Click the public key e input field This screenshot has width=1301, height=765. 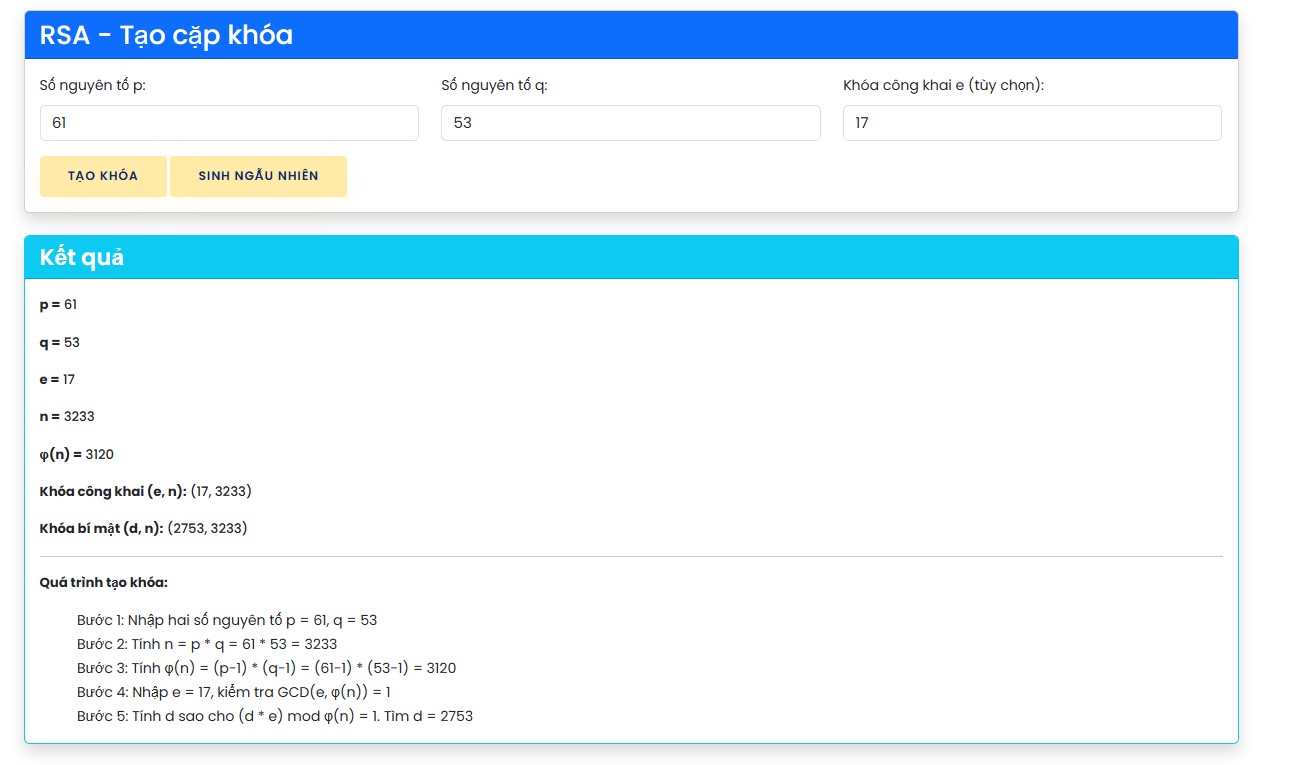point(1032,123)
